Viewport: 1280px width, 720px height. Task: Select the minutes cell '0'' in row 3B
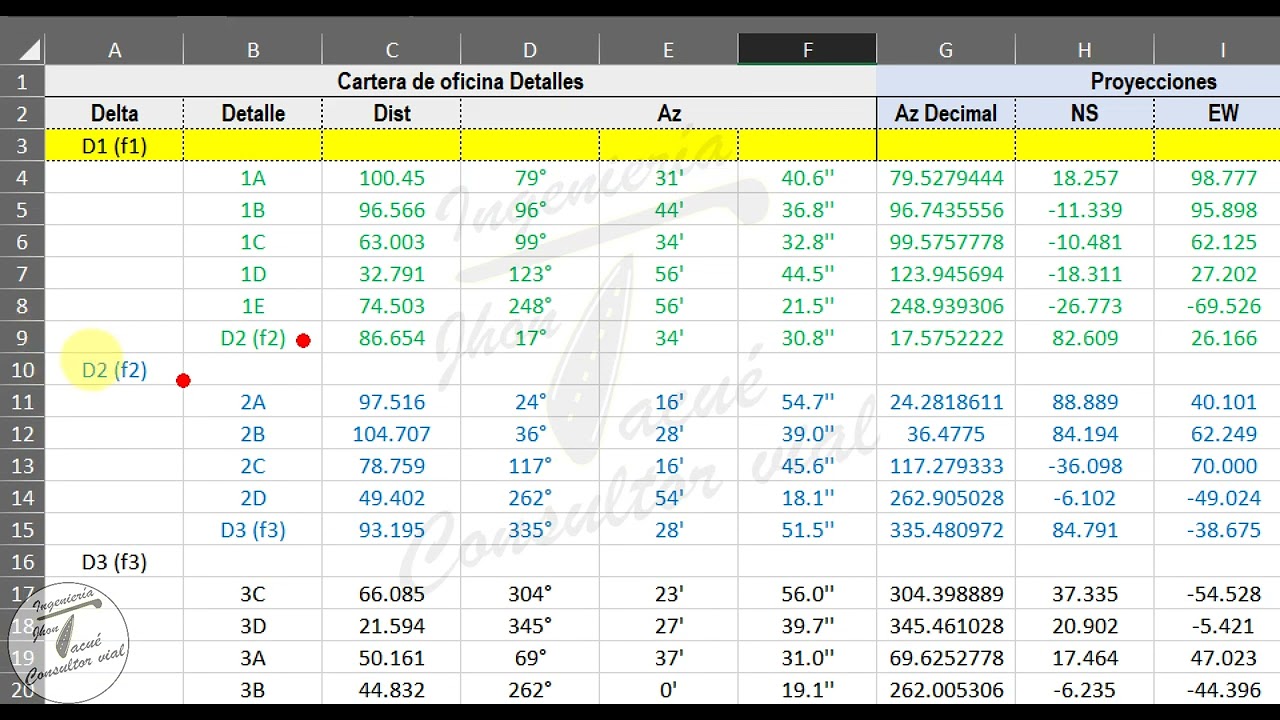click(668, 689)
